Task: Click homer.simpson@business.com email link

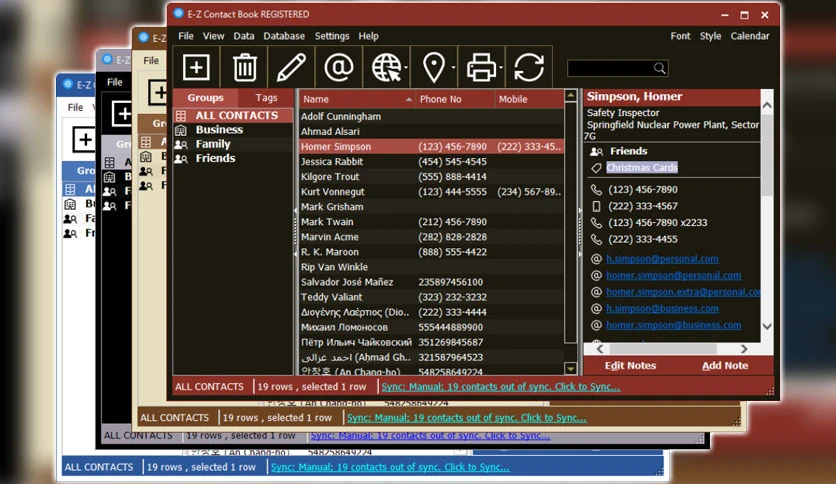Action: (673, 325)
